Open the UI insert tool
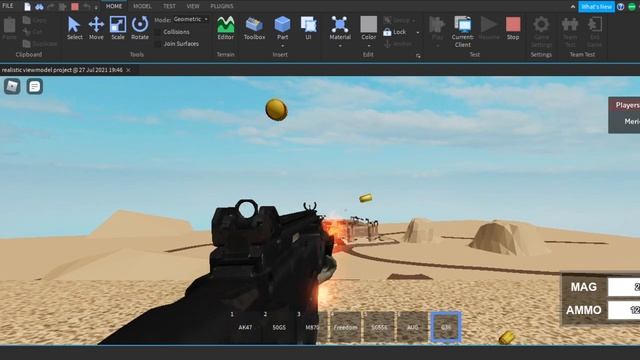Image resolution: width=640 pixels, height=360 pixels. coord(308,28)
